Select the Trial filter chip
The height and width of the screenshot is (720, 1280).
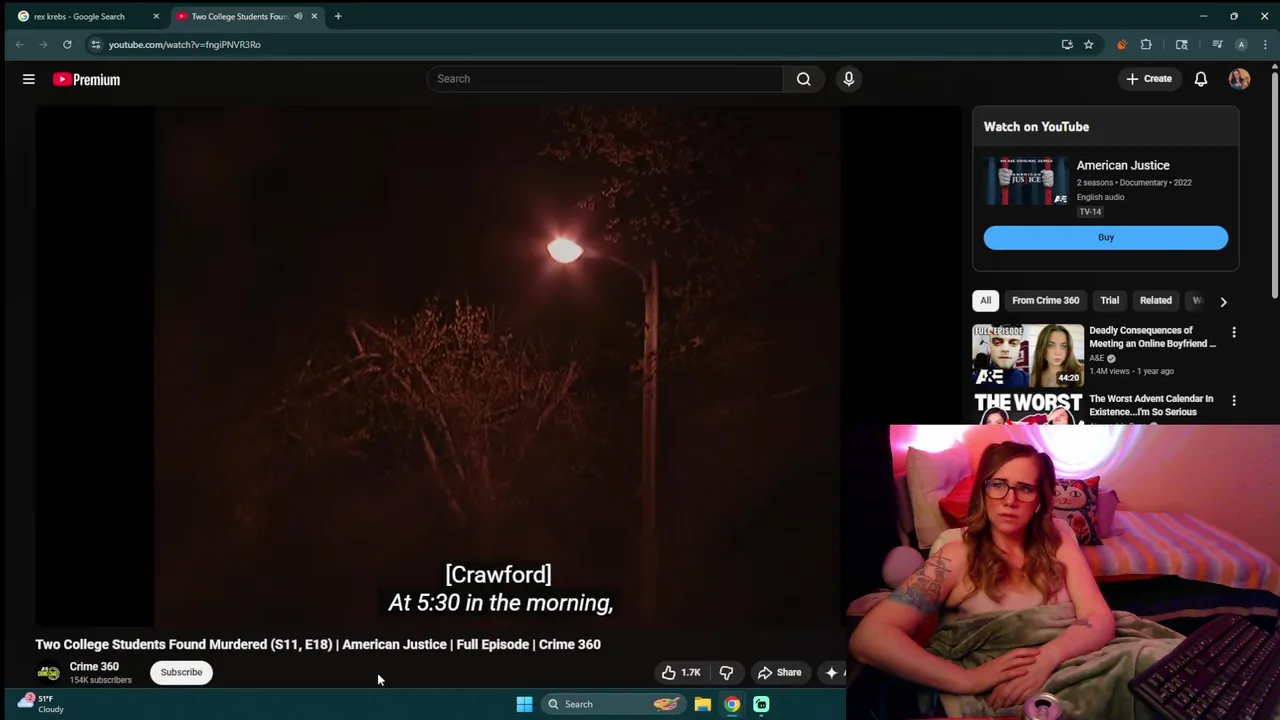point(1109,300)
